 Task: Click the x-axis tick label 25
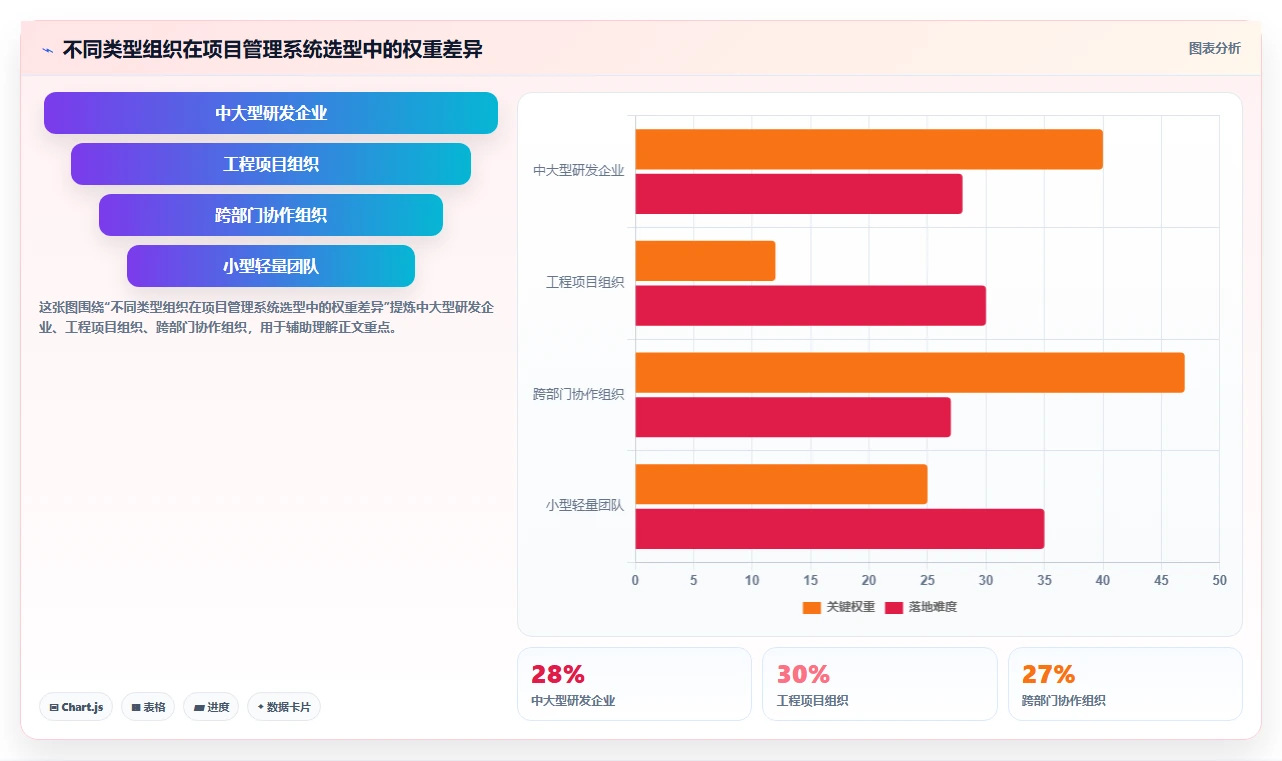point(927,581)
